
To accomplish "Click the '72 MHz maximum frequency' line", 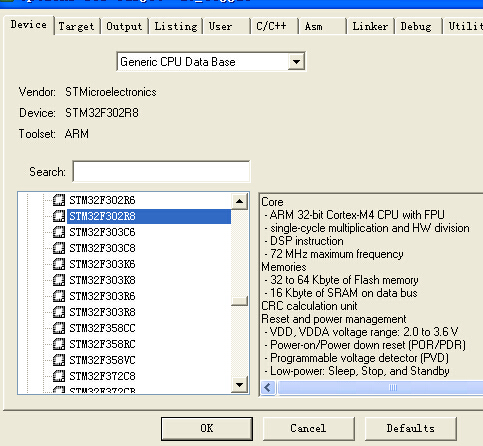I will tap(334, 254).
